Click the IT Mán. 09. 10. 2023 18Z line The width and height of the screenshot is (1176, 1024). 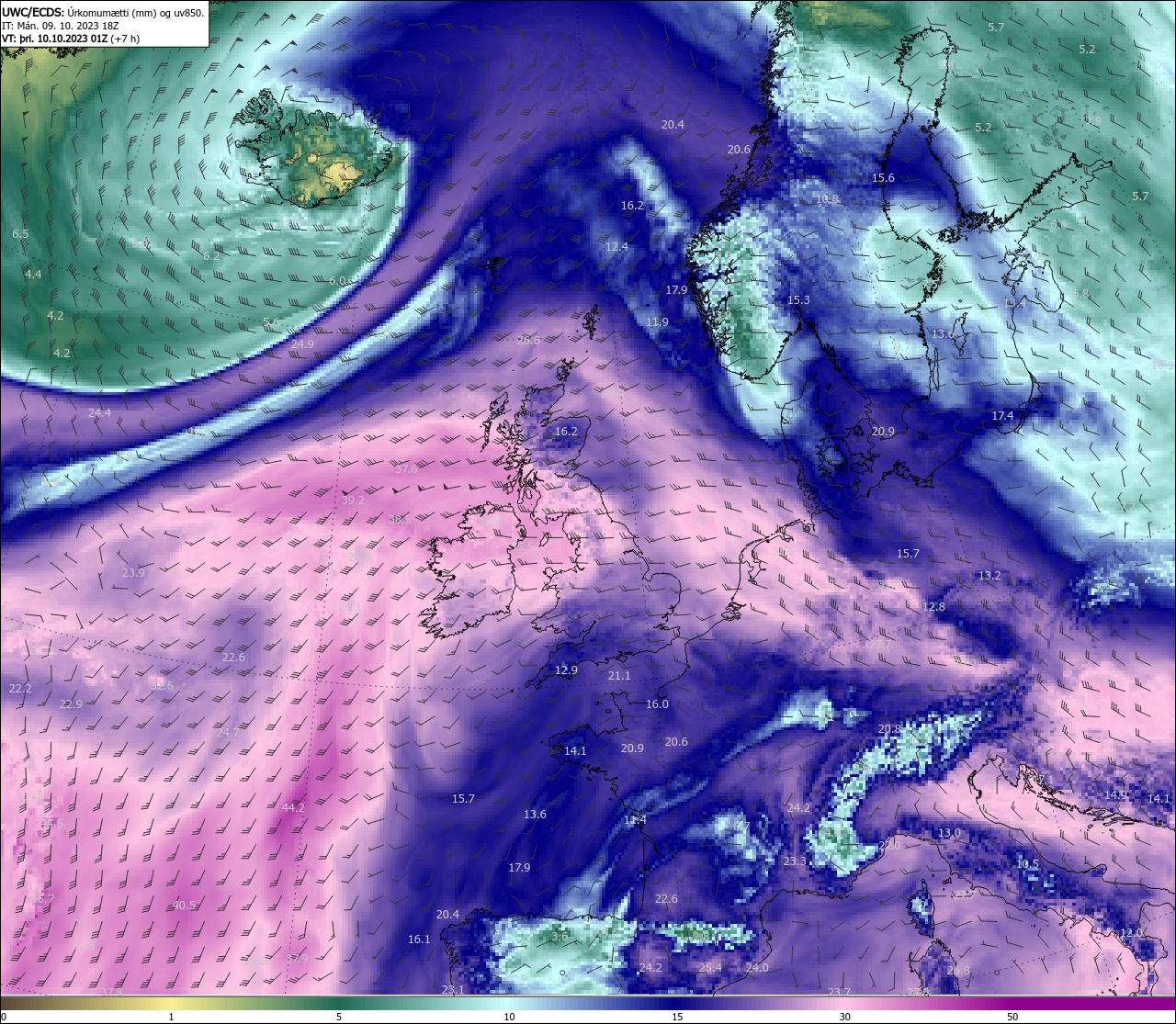pyautogui.click(x=61, y=26)
